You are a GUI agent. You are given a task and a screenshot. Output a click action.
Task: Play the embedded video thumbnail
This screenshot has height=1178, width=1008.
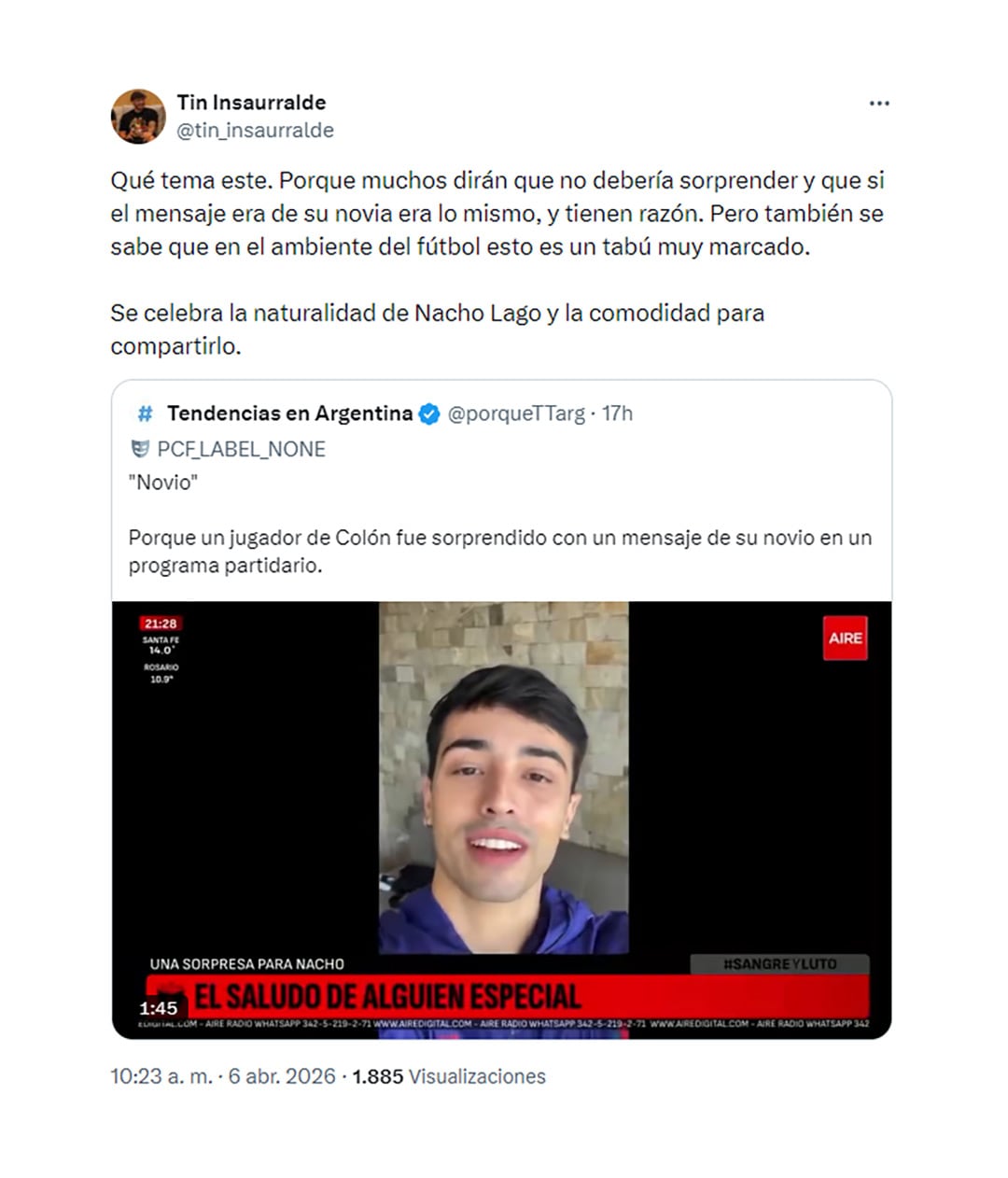pyautogui.click(x=502, y=820)
